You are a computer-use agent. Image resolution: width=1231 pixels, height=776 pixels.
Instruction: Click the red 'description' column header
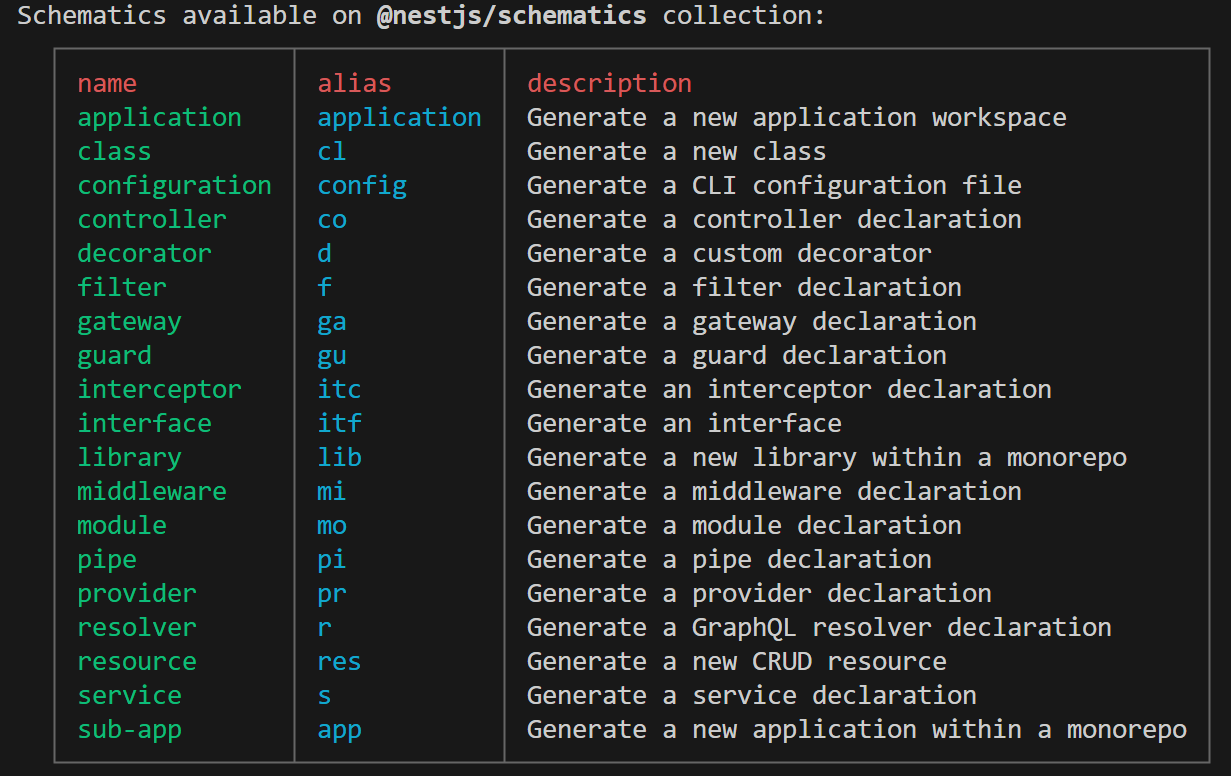pos(610,84)
